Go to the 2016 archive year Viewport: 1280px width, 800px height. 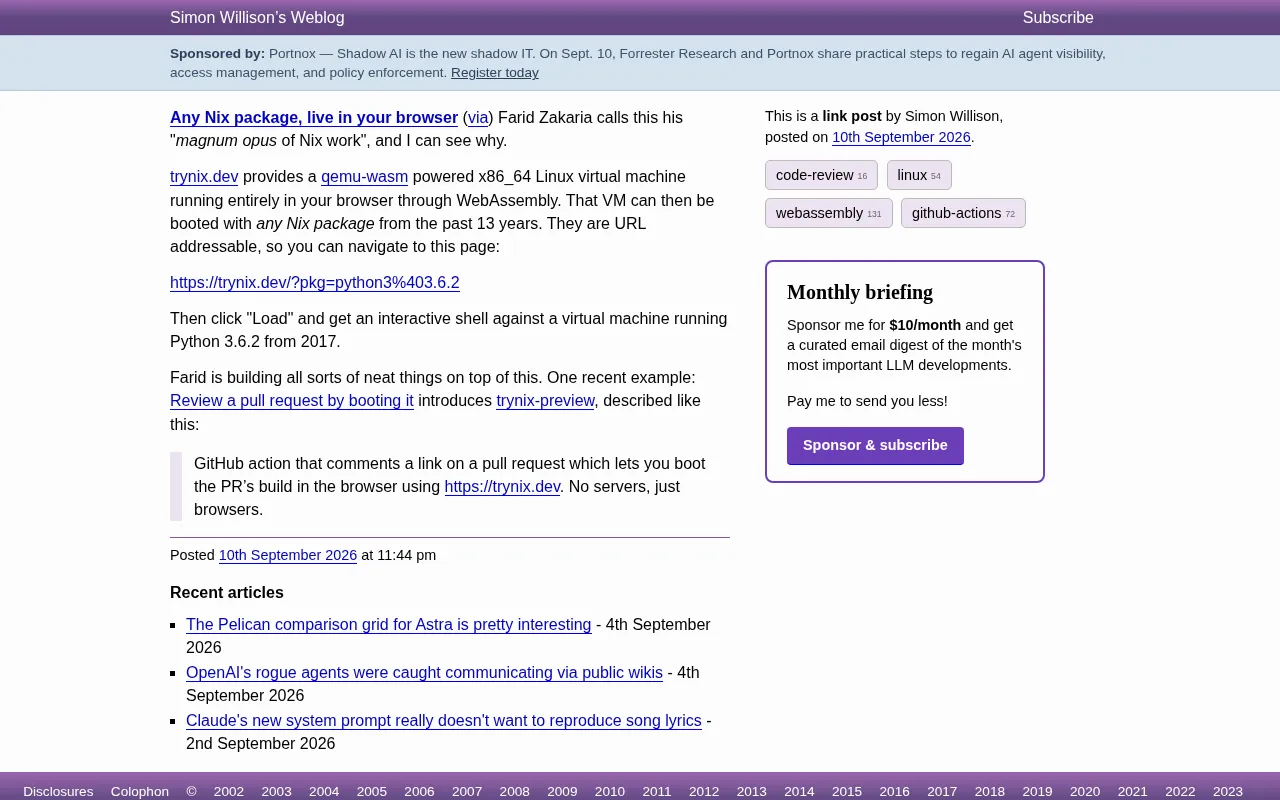(x=895, y=791)
